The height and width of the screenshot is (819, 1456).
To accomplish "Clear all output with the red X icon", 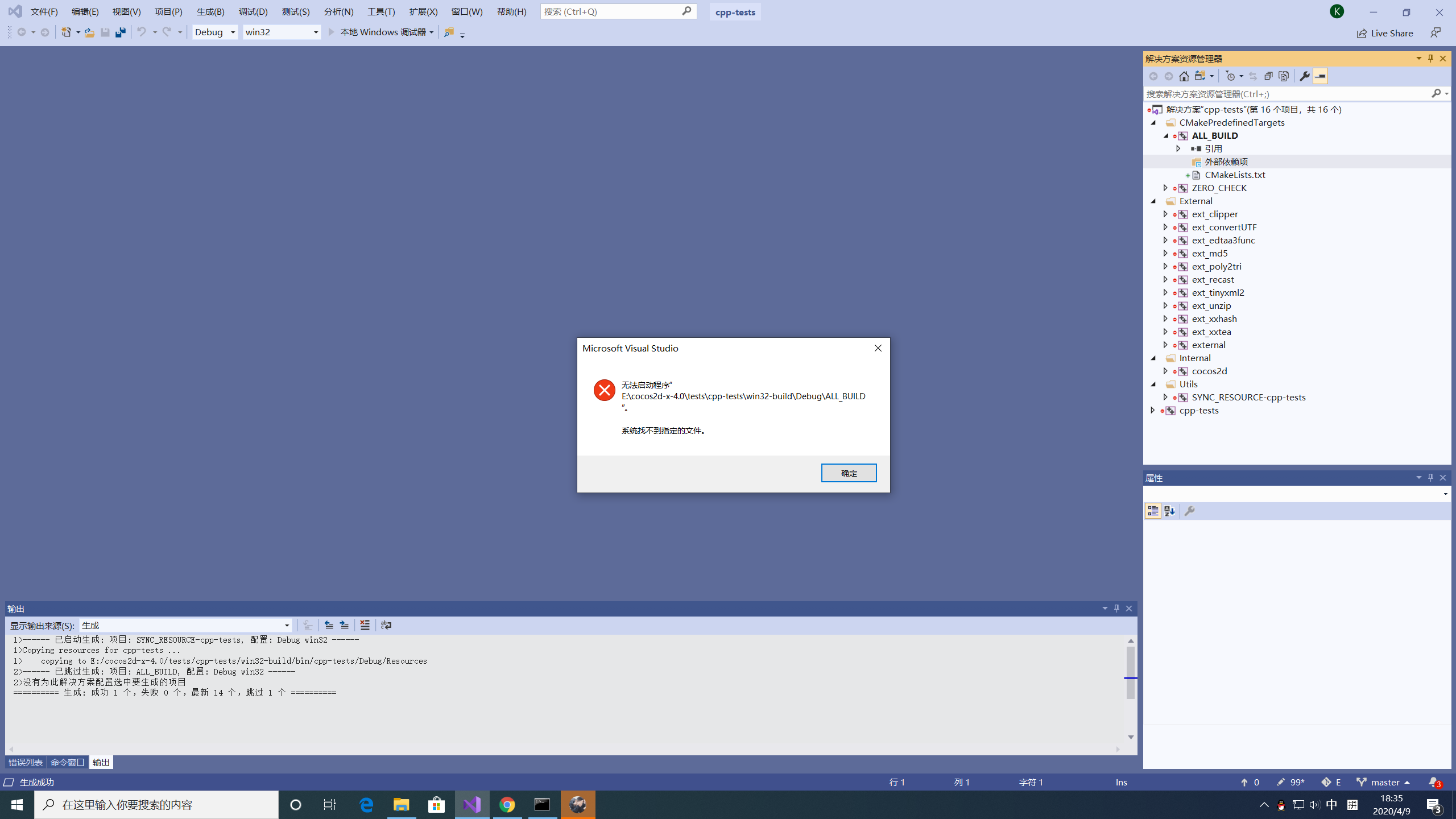I will point(365,625).
